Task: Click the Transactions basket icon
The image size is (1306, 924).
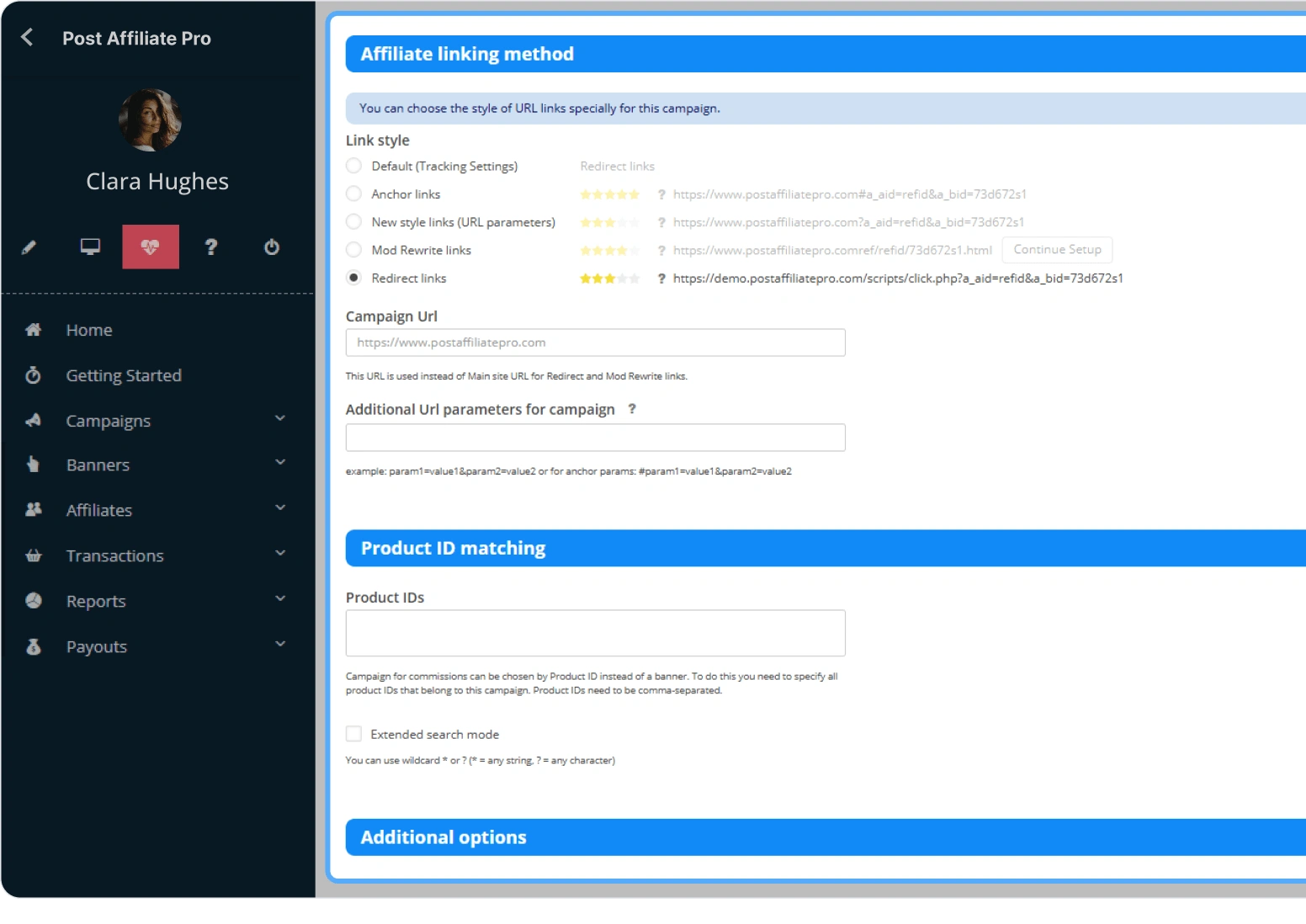Action: click(x=34, y=555)
